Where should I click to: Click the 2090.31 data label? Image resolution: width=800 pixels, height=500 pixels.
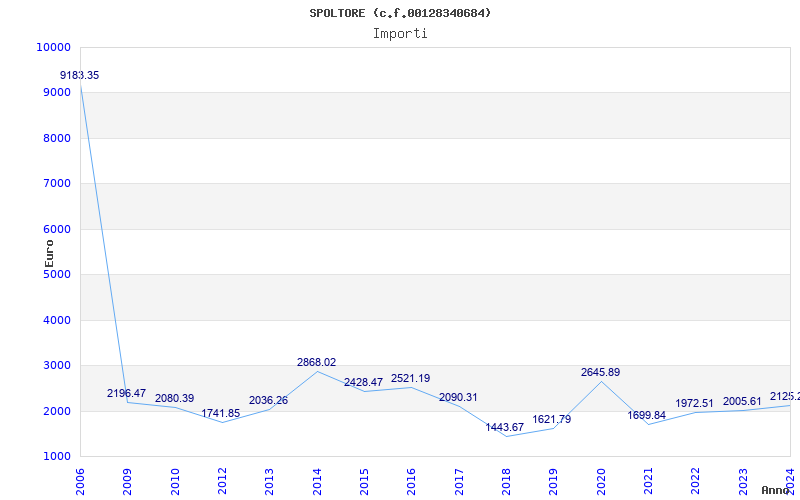coord(458,397)
